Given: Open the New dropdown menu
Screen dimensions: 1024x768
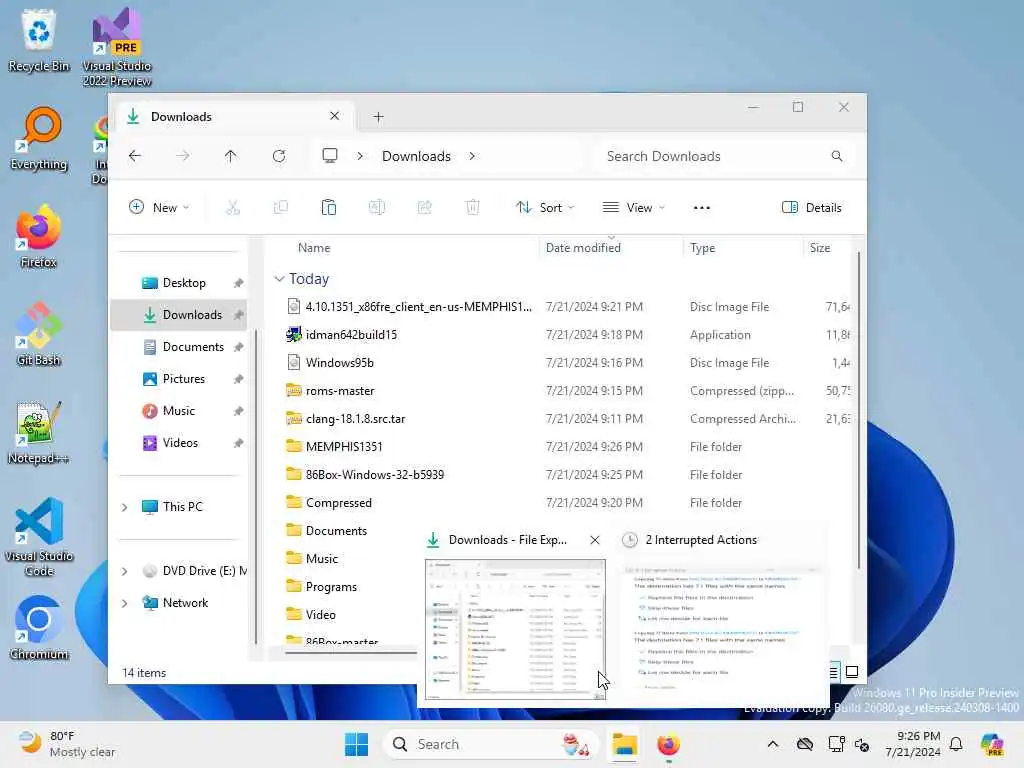Looking at the screenshot, I should coord(159,208).
